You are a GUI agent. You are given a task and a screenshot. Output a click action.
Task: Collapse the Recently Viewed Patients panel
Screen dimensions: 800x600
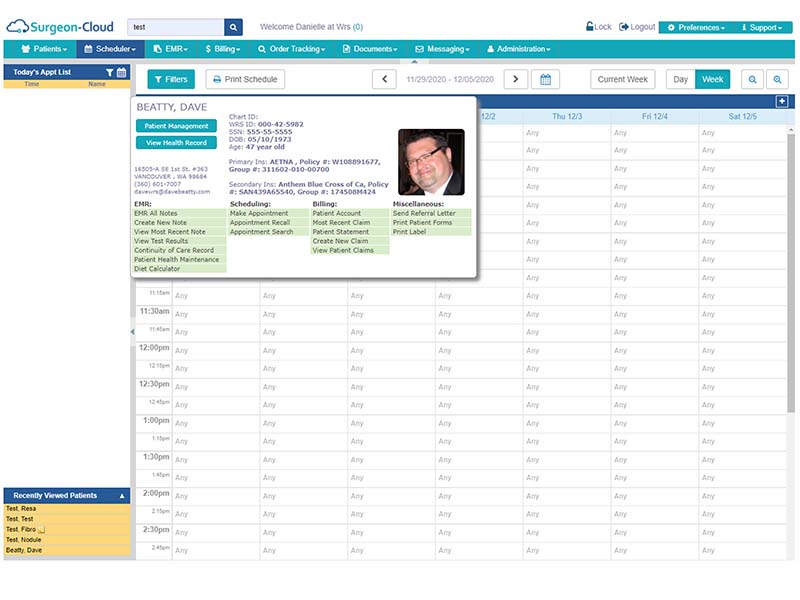pyautogui.click(x=122, y=496)
